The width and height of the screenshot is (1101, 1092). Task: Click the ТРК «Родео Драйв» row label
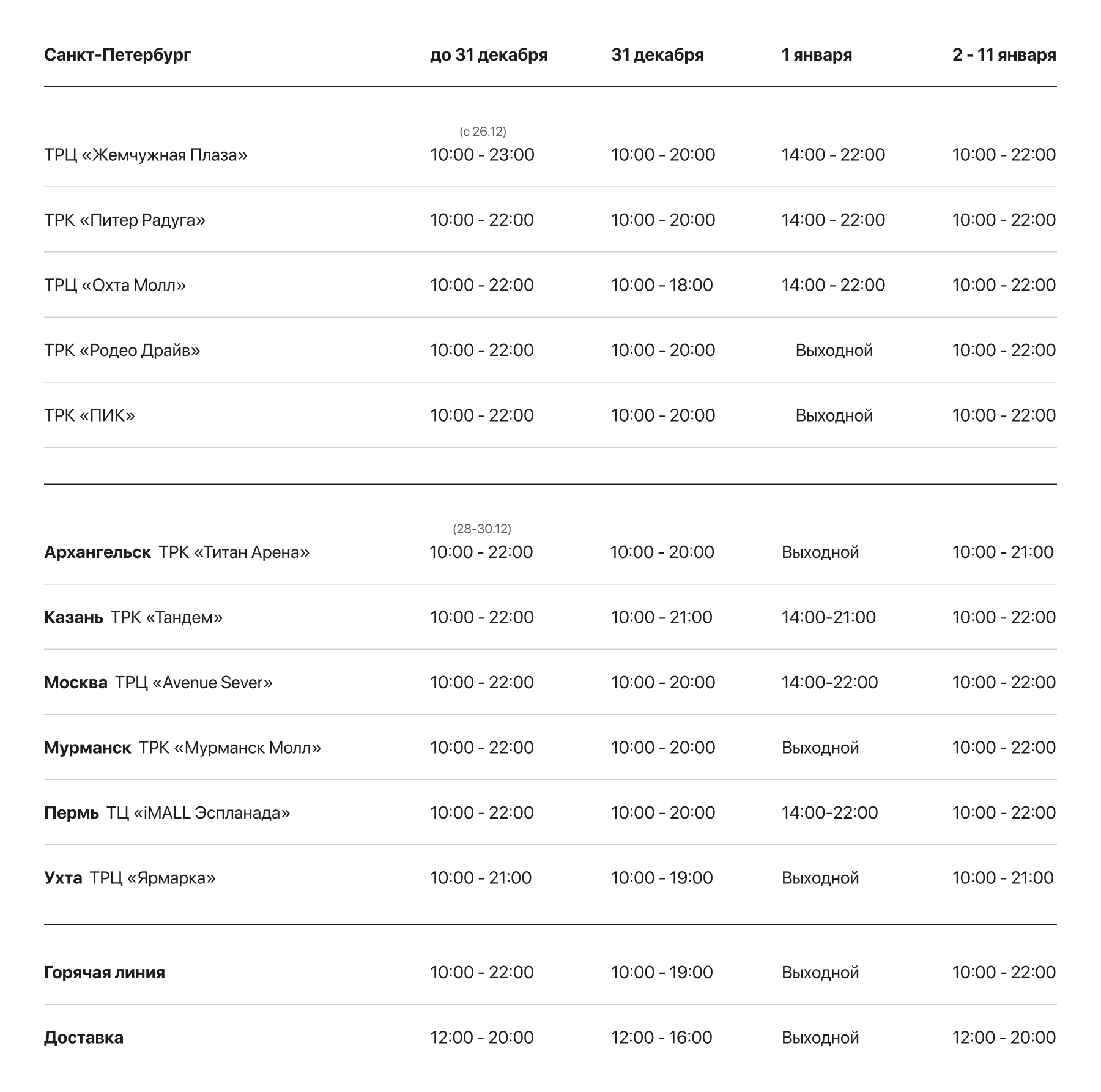pyautogui.click(x=122, y=351)
